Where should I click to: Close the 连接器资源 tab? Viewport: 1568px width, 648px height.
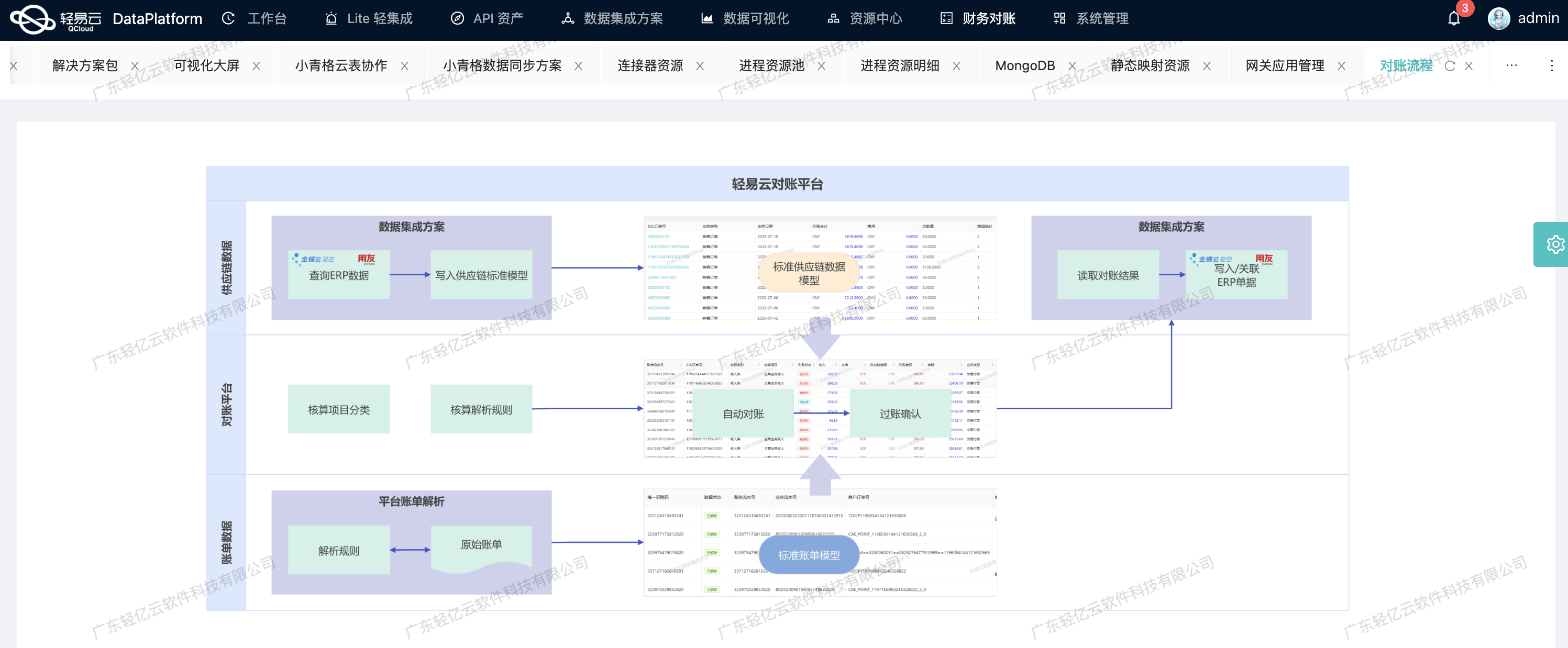pyautogui.click(x=700, y=66)
